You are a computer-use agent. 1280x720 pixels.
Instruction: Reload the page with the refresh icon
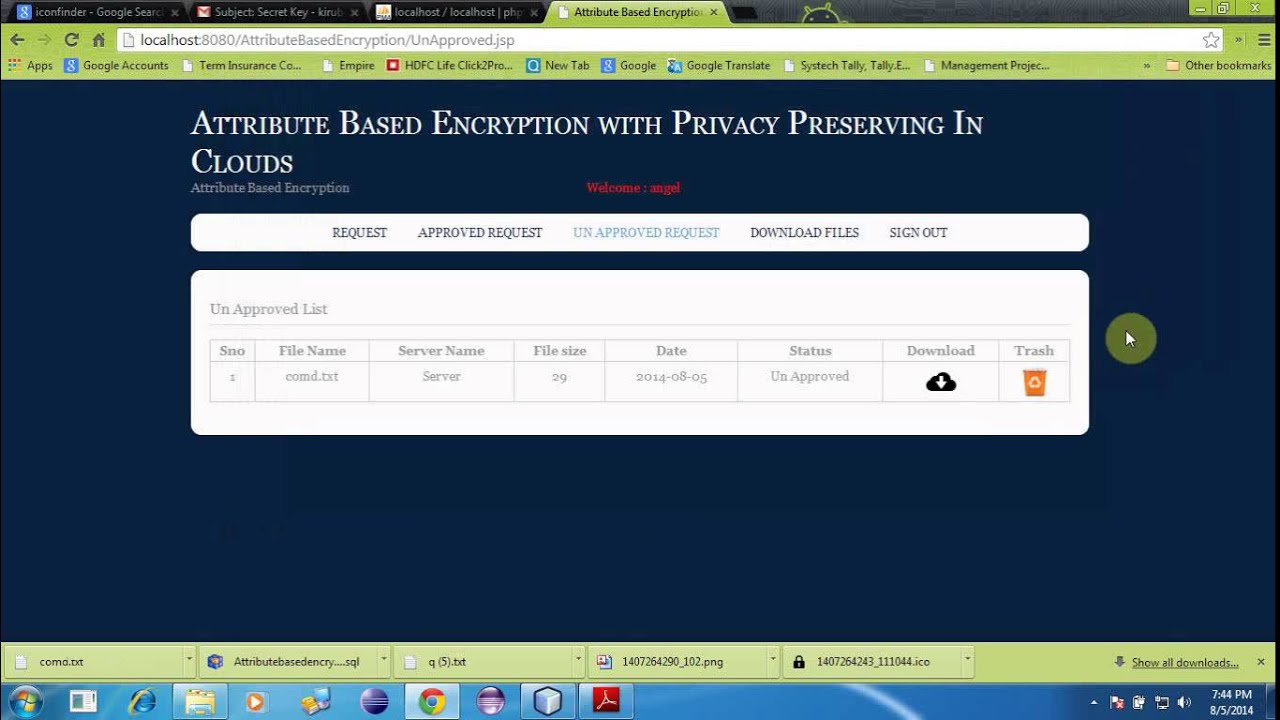71,40
